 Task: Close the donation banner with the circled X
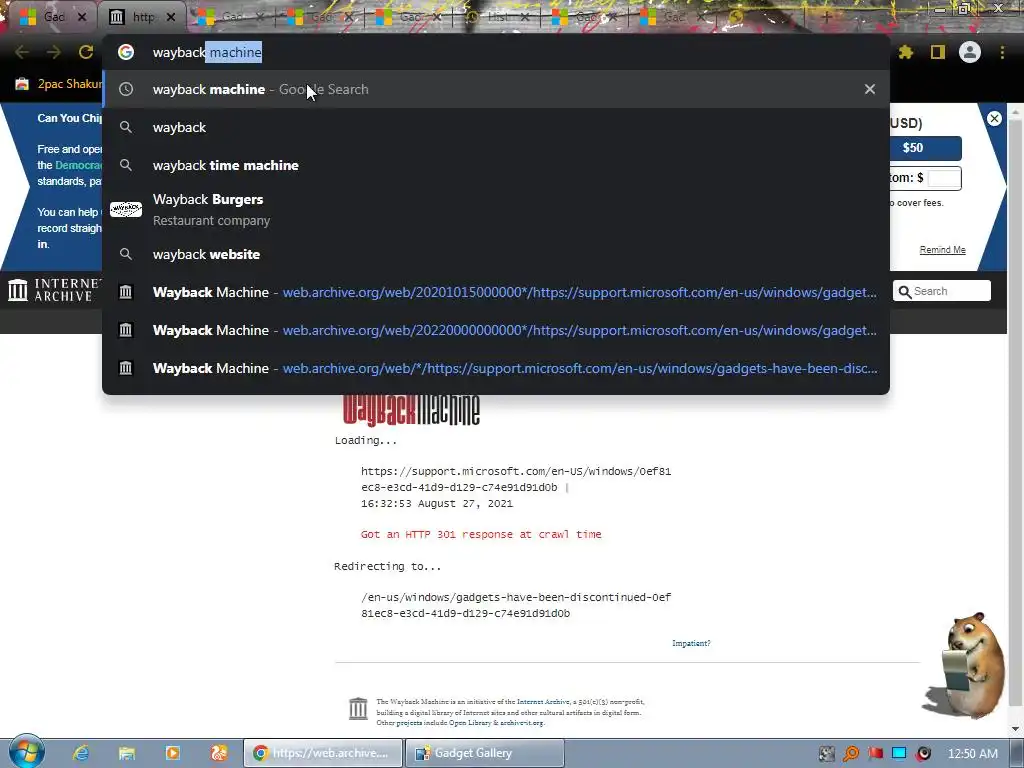(994, 118)
